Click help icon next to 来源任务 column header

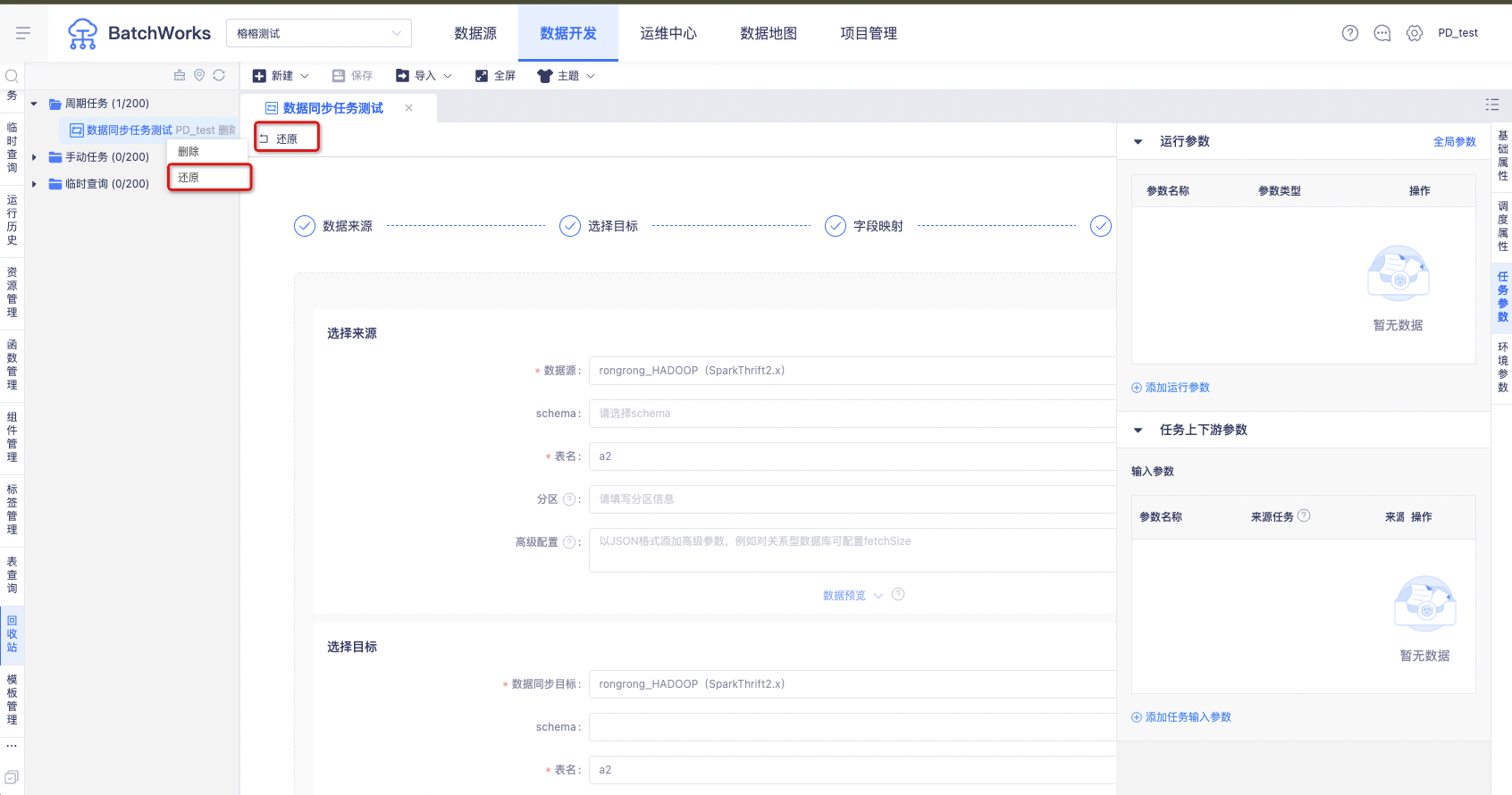[x=1304, y=515]
